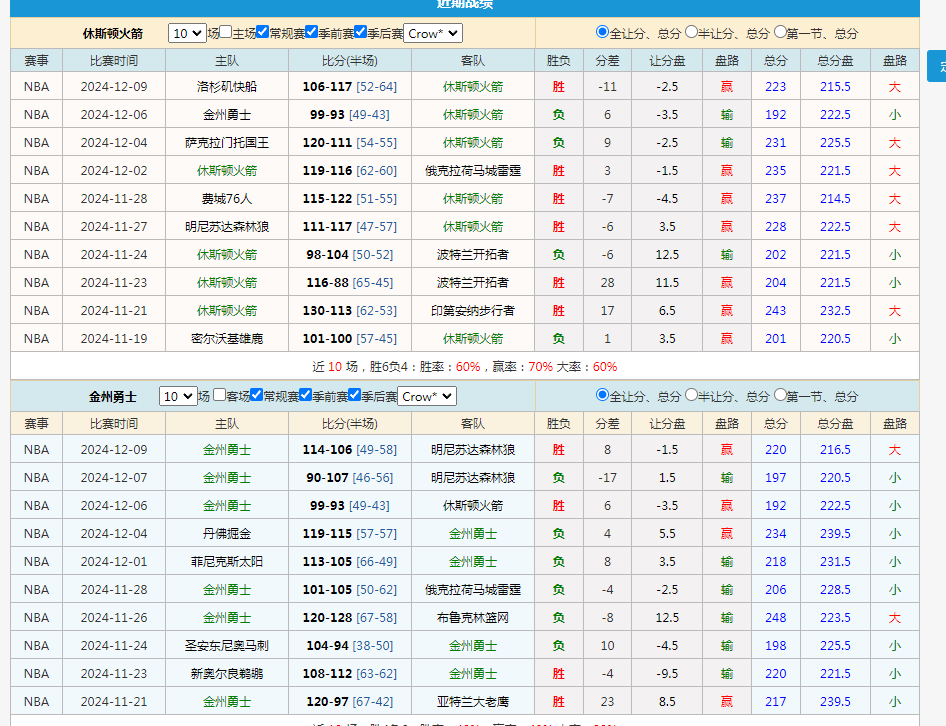Open the Crow* odds dropdown in Rockets section
The image size is (946, 726).
coord(432,33)
